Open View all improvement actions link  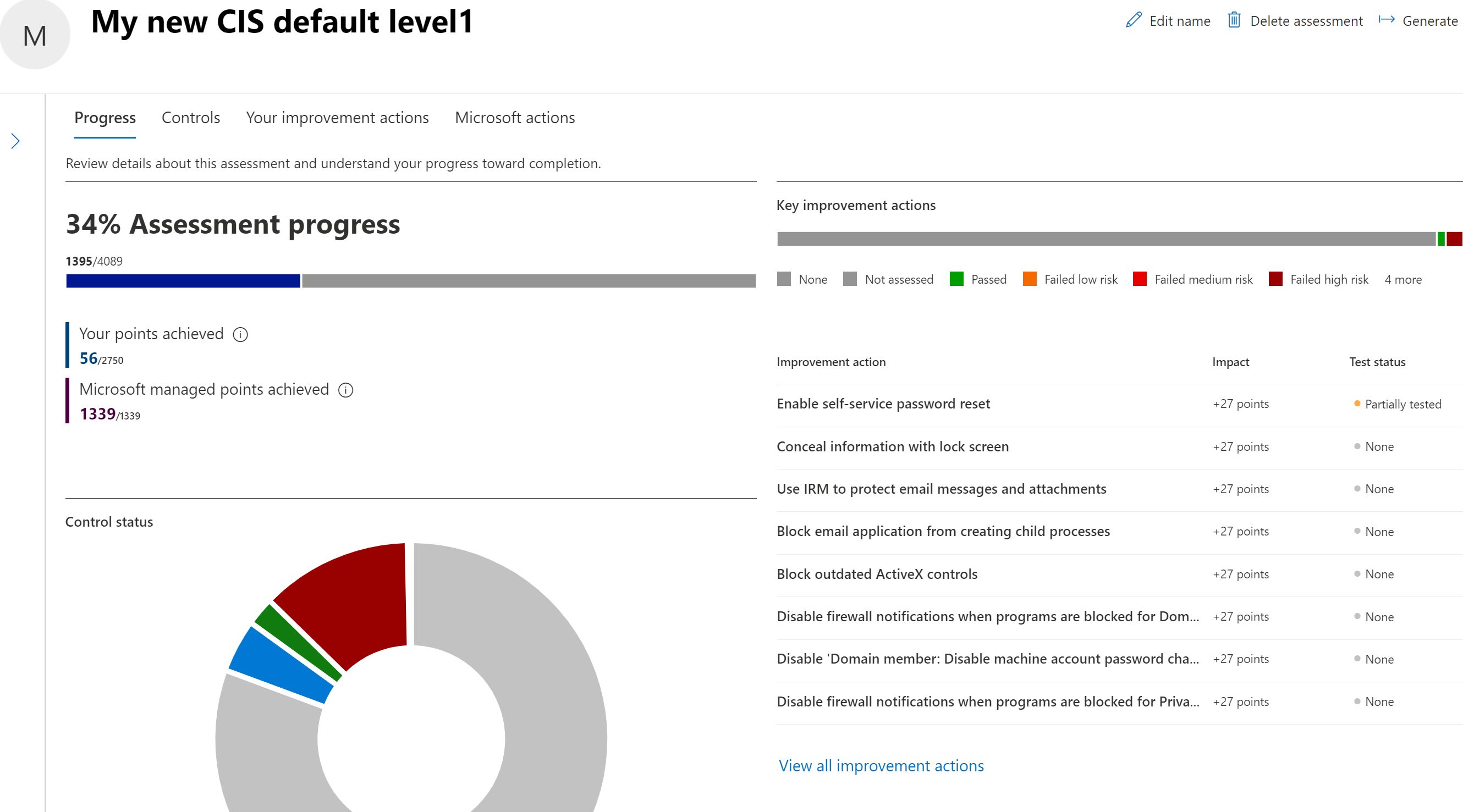881,765
